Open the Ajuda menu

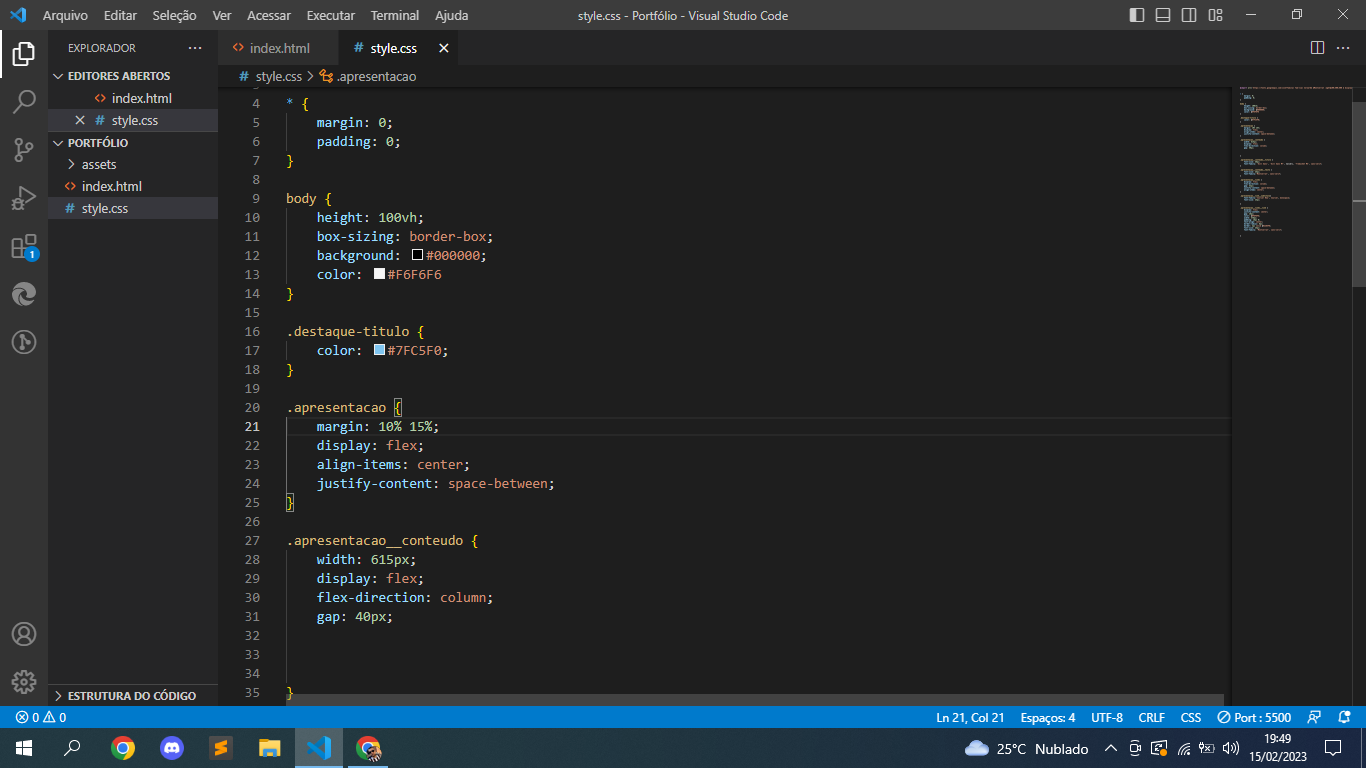tap(452, 15)
